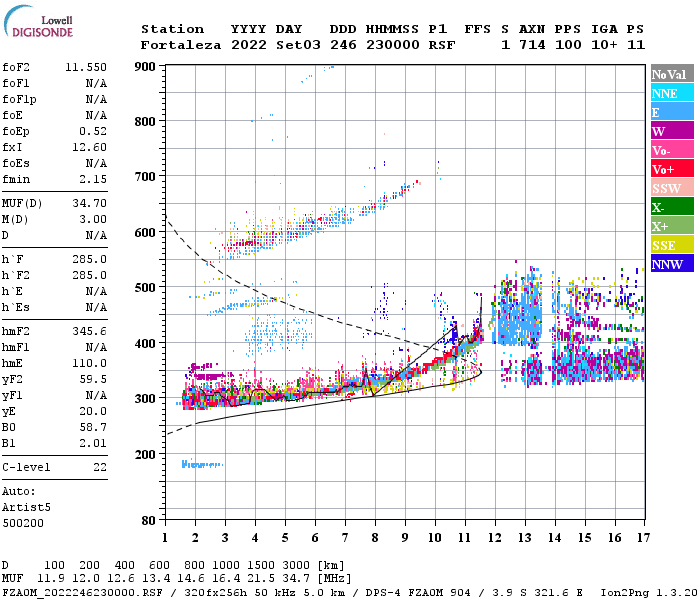This screenshot has width=700, height=600.
Task: Select the Vo- pink legend swatch
Action: (672, 150)
